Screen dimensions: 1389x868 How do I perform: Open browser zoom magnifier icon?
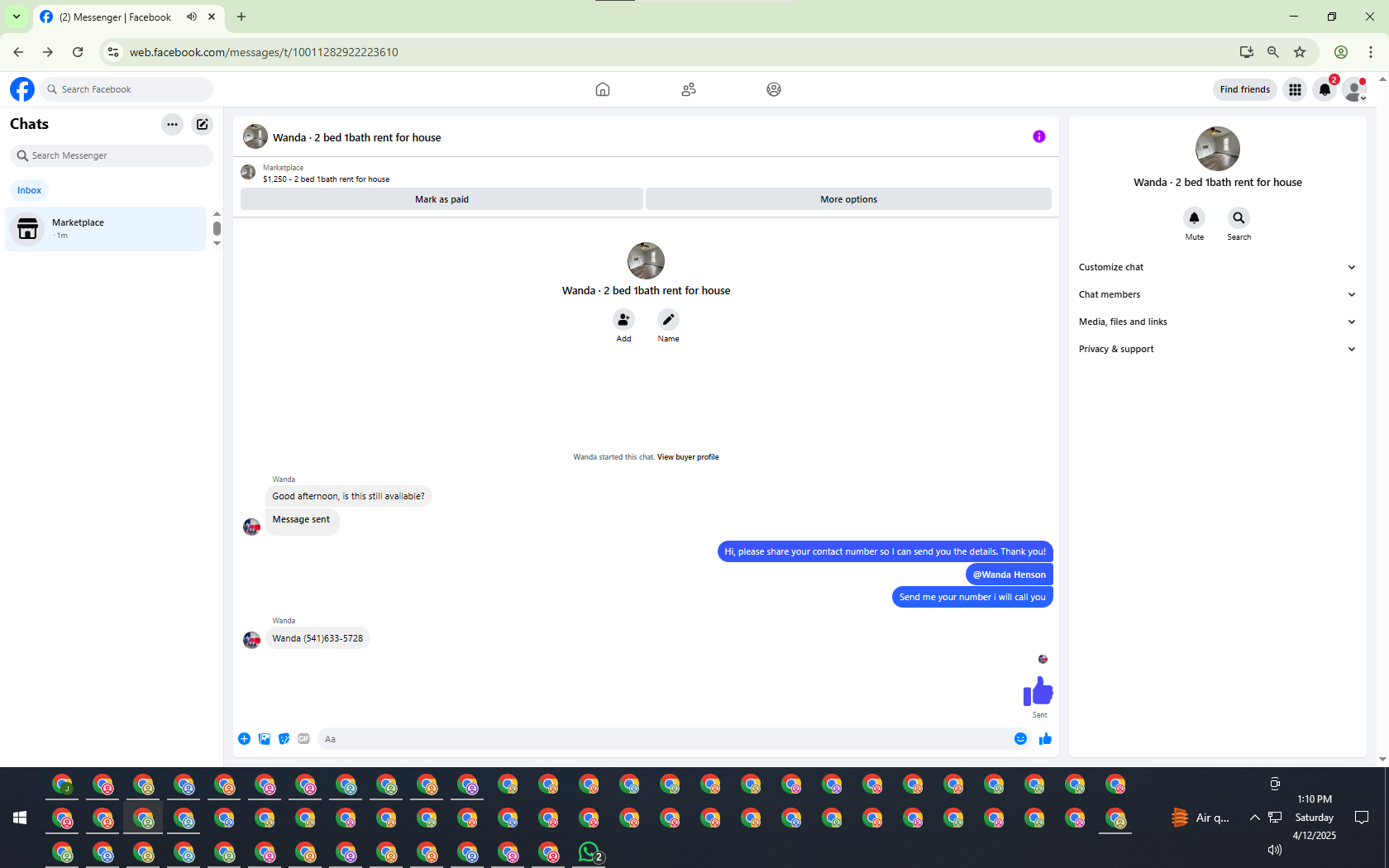point(1273,52)
